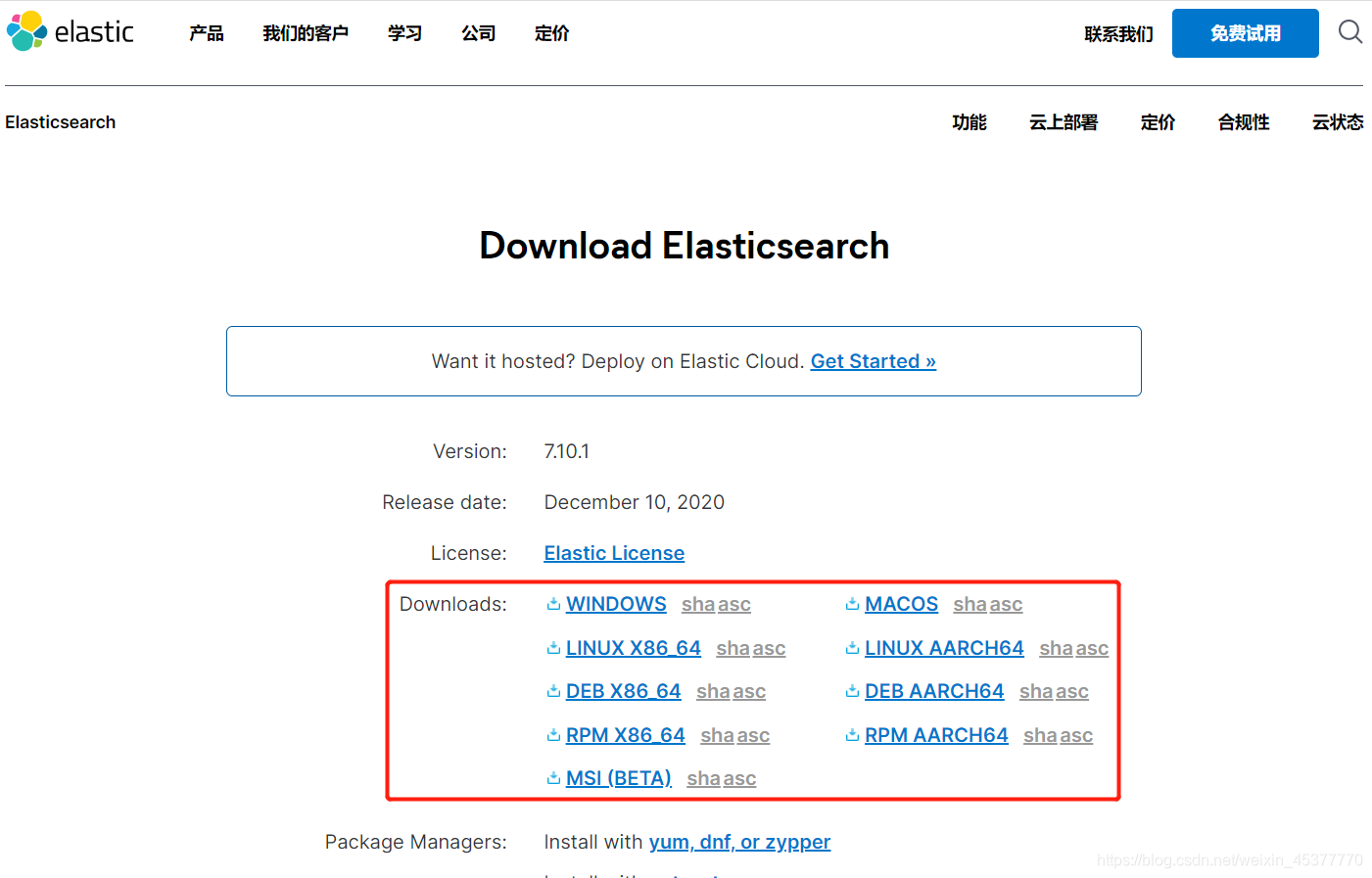
Task: Download the RPM X86_64 package
Action: [626, 735]
